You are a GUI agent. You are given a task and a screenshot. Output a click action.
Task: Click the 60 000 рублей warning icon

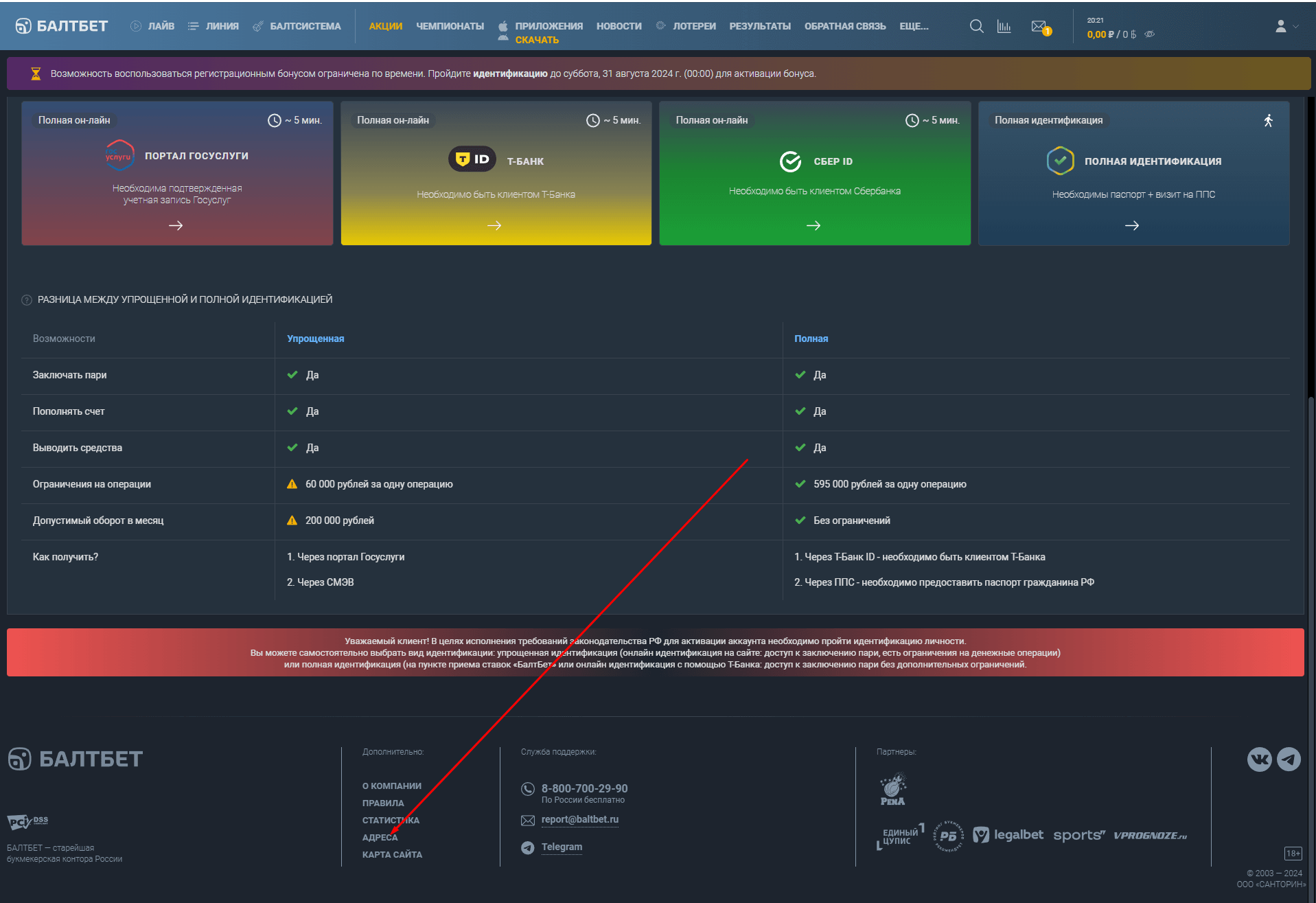pos(292,484)
